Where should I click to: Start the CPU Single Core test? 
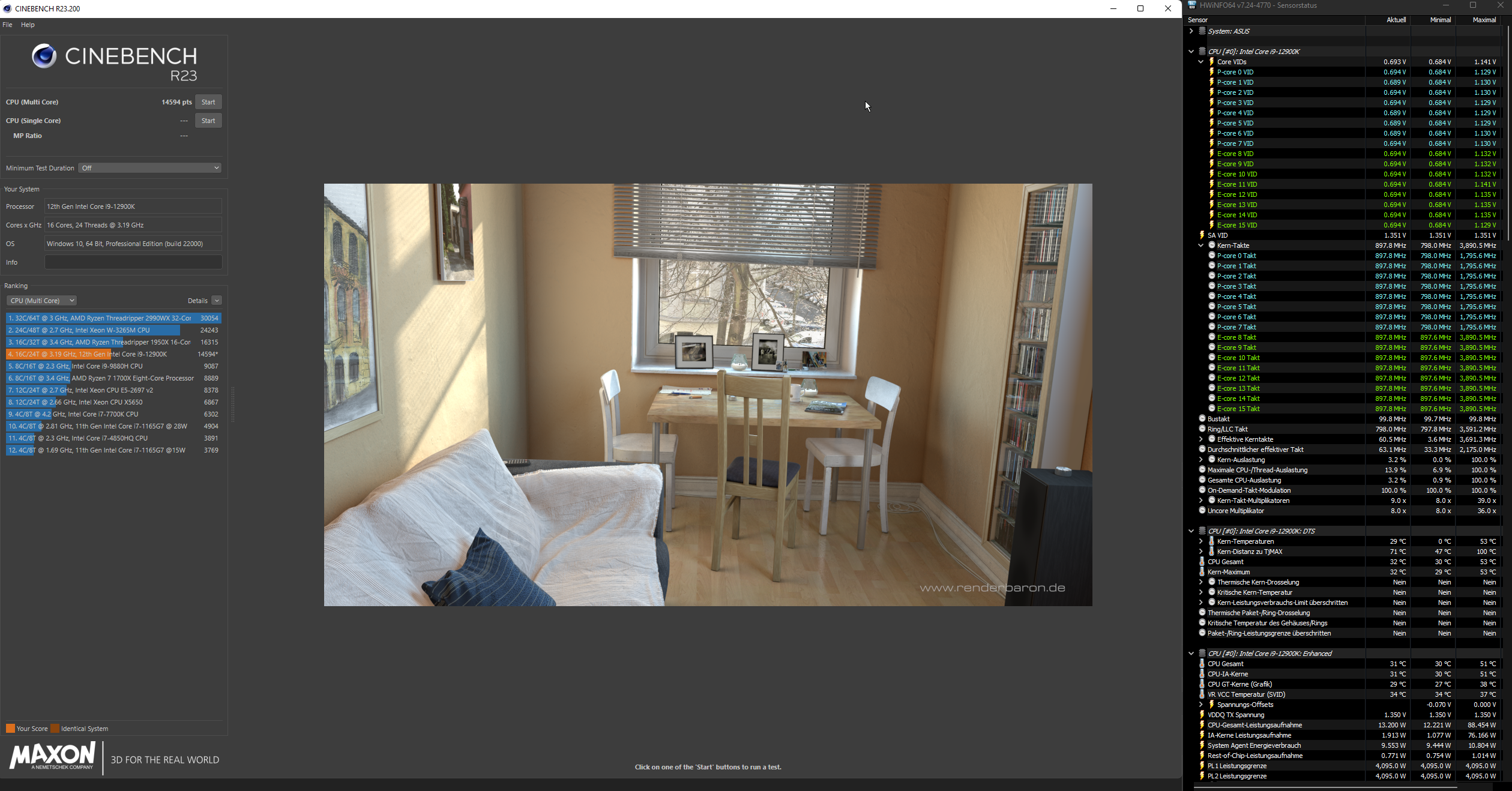pos(208,121)
